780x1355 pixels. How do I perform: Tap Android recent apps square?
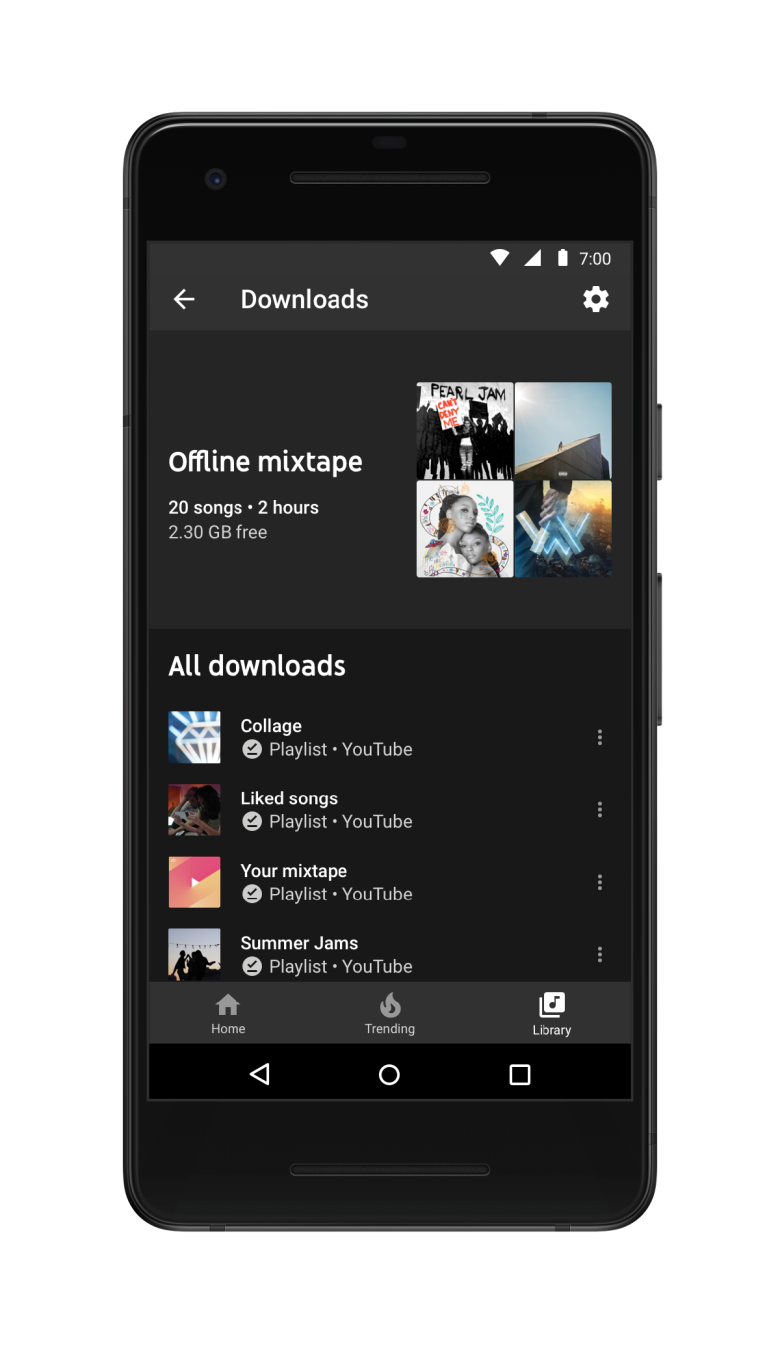[x=520, y=1074]
